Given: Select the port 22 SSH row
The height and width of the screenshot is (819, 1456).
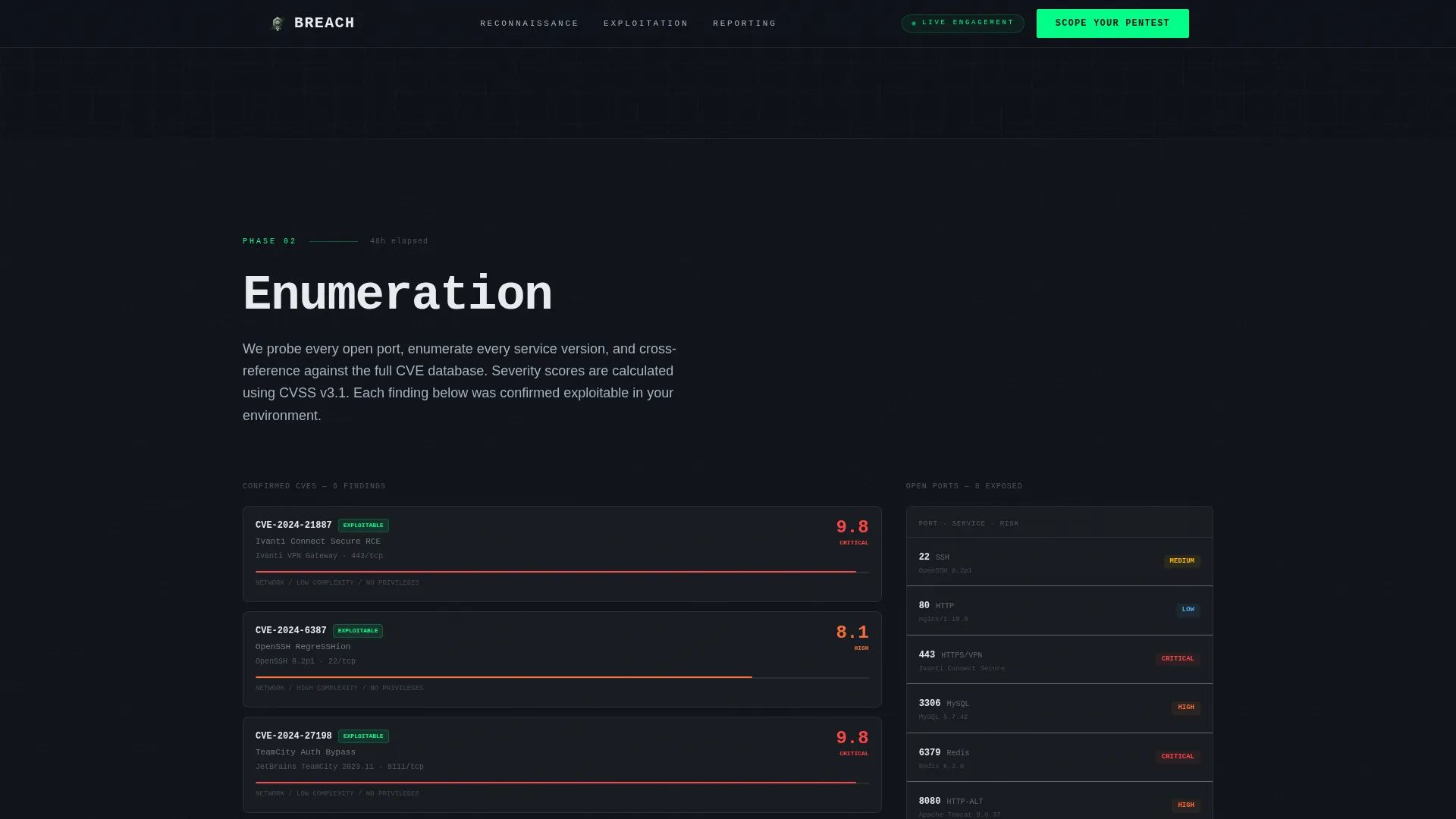Looking at the screenshot, I should [x=1059, y=562].
